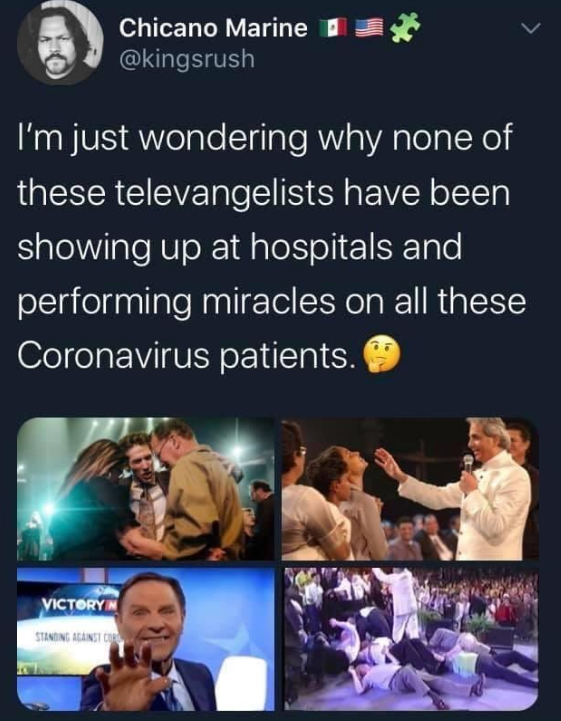561x721 pixels.
Task: Select the microphone held by the white-suited man
Action: (x=468, y=466)
